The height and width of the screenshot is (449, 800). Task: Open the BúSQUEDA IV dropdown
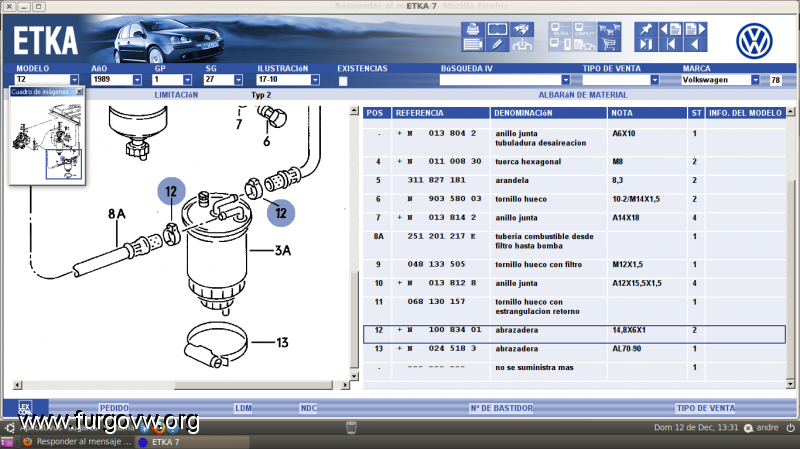point(565,80)
